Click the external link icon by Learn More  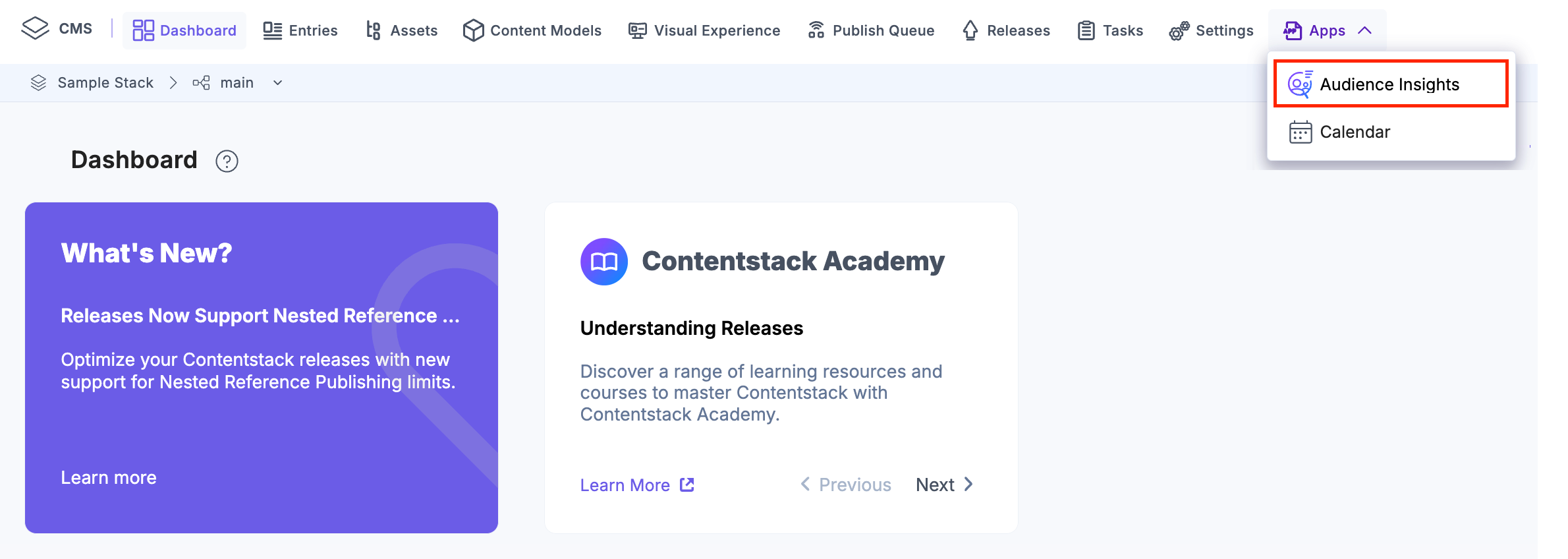pos(687,485)
